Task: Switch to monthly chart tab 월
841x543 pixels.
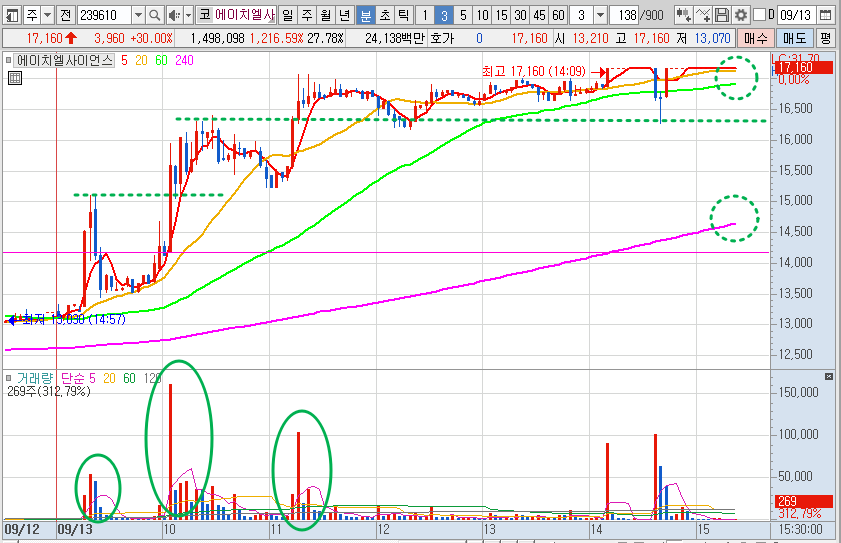Action: coord(326,15)
